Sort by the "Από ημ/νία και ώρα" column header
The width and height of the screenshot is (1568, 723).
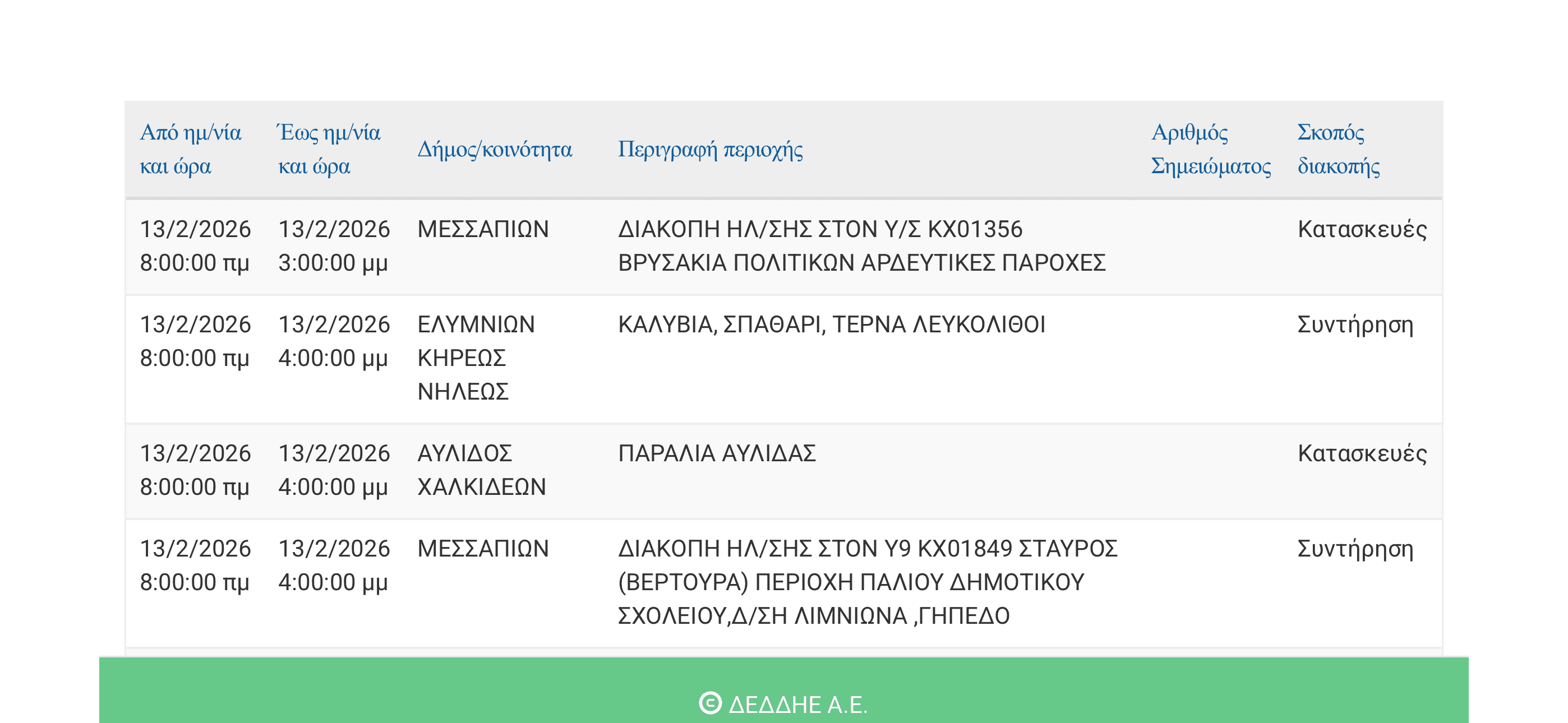click(191, 149)
